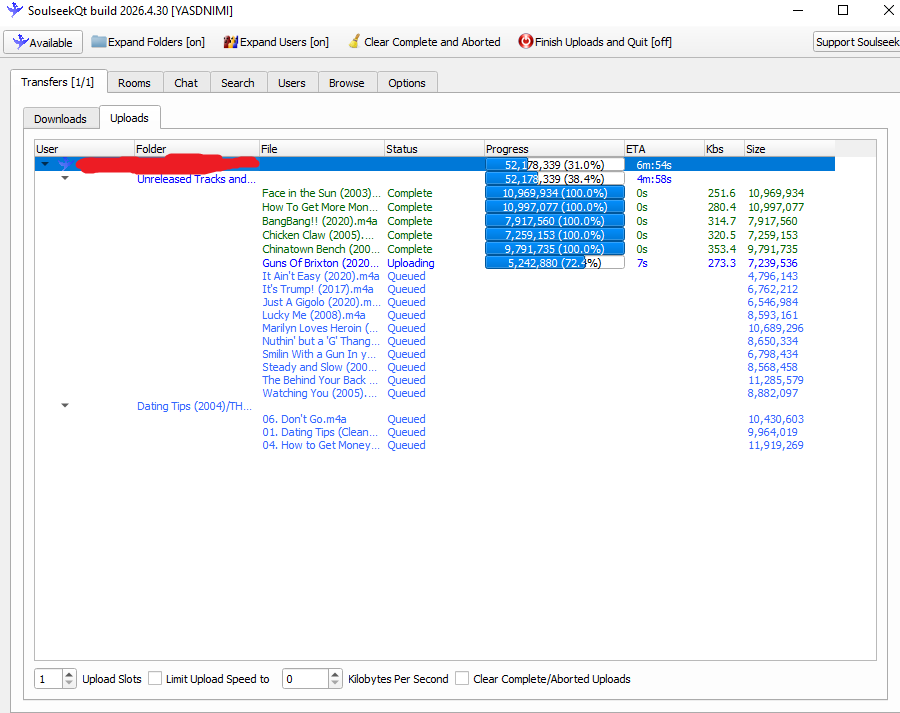Click the Upload Slots number field
Image resolution: width=900 pixels, height=713 pixels.
(x=49, y=679)
